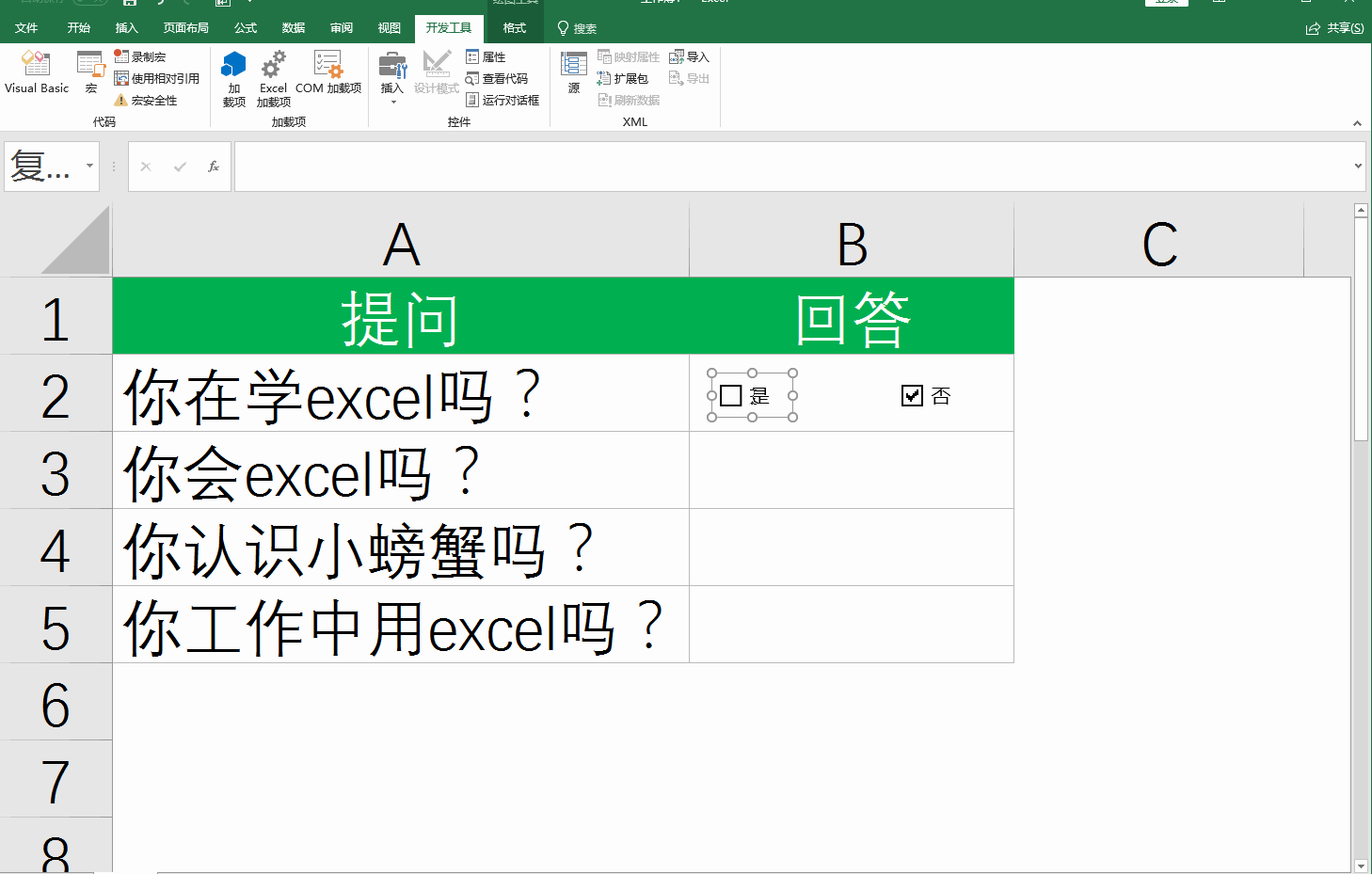Select column C header

[1159, 241]
